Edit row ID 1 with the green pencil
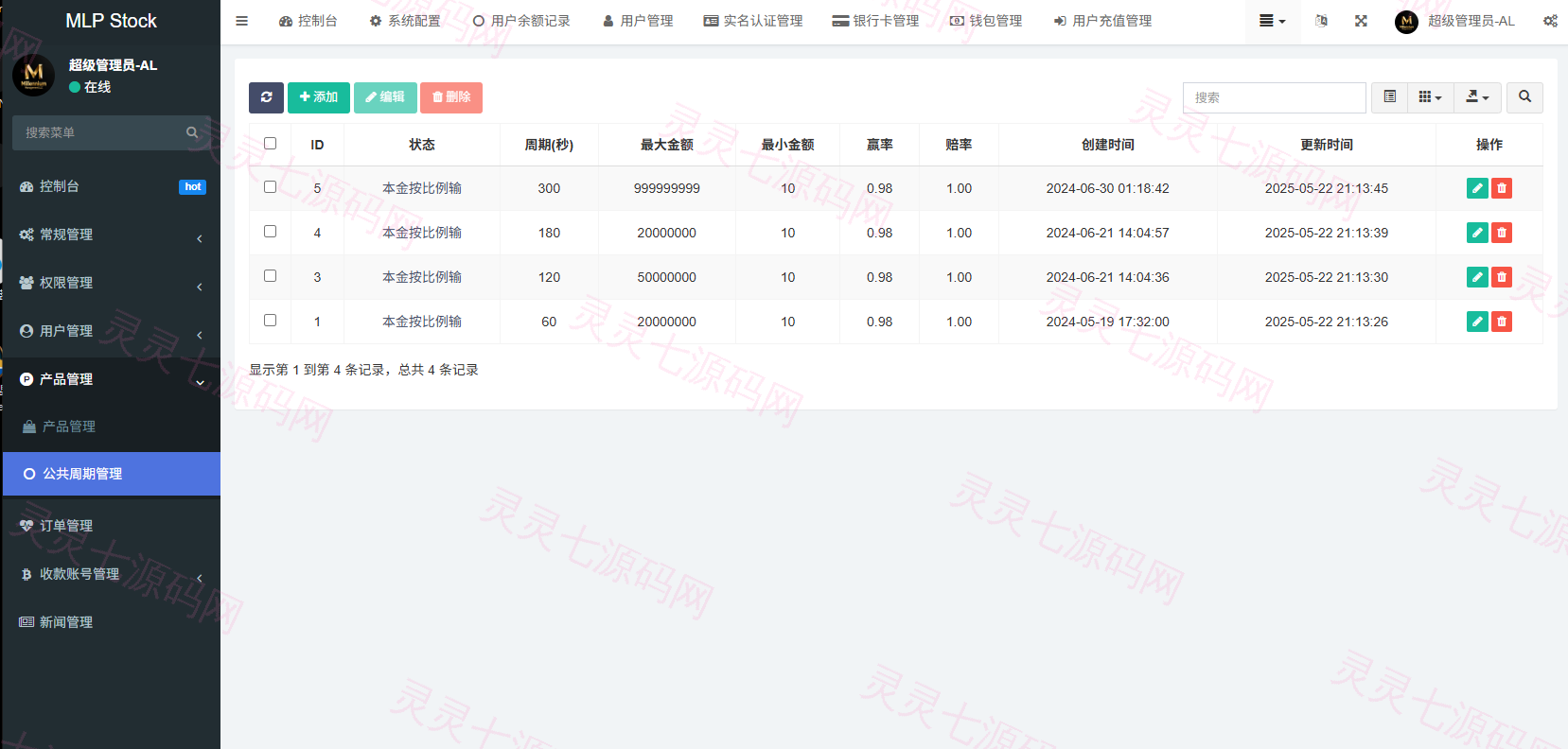 coord(1477,322)
